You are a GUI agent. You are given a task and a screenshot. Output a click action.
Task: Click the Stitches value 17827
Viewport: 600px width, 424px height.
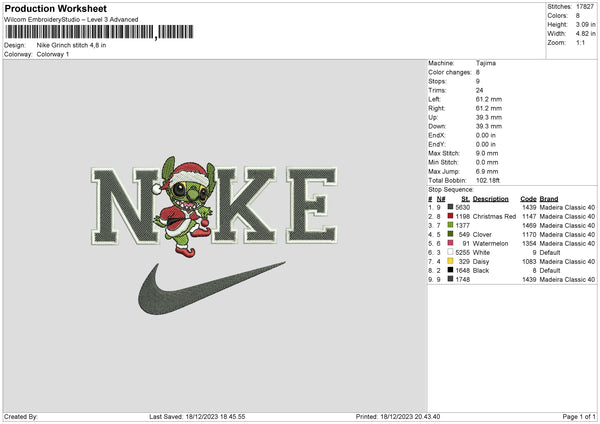[x=585, y=7]
